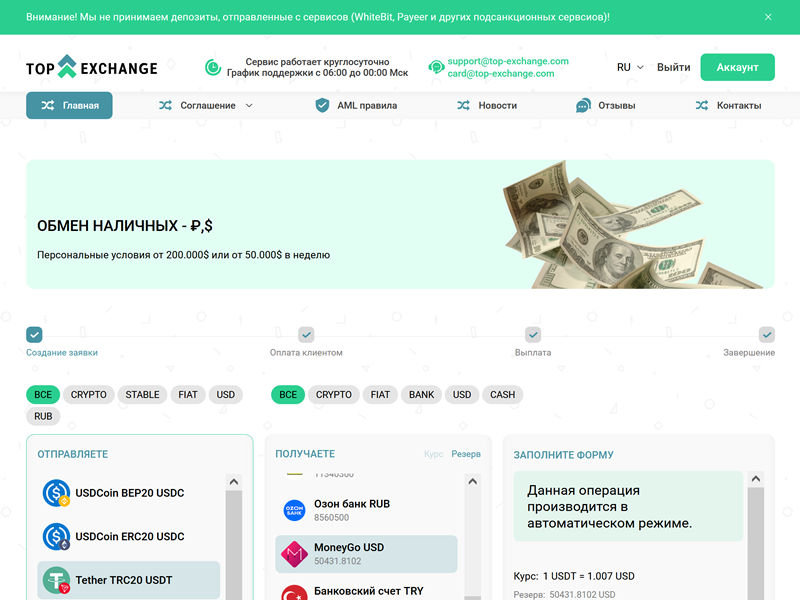This screenshot has width=800, height=600.
Task: Open the Контакты menu item
Action: point(730,104)
